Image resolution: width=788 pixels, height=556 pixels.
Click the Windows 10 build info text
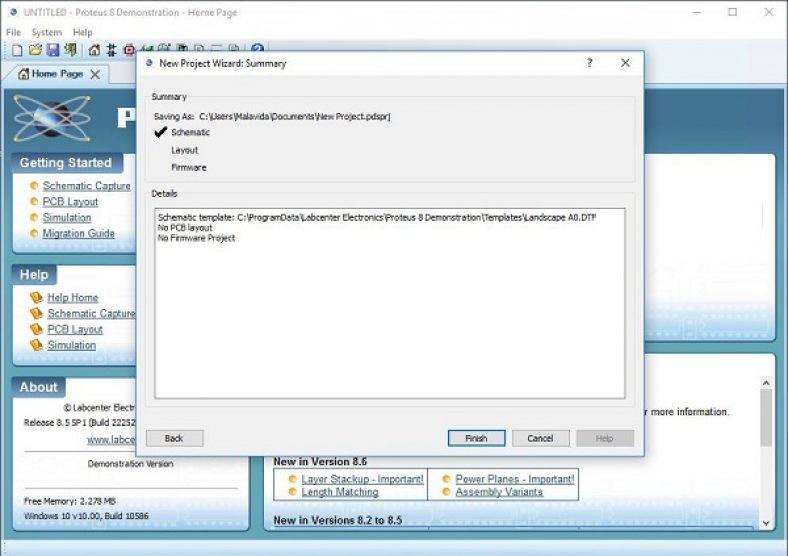click(x=86, y=516)
